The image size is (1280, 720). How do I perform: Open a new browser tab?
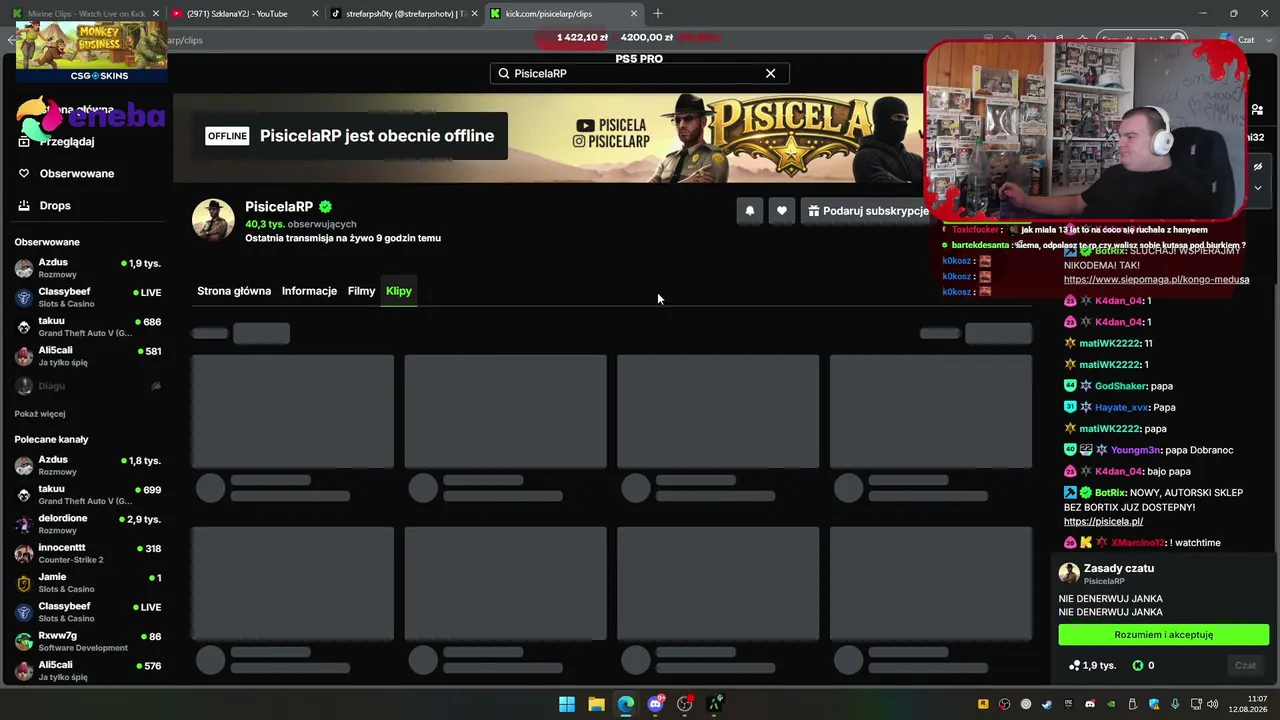(658, 14)
